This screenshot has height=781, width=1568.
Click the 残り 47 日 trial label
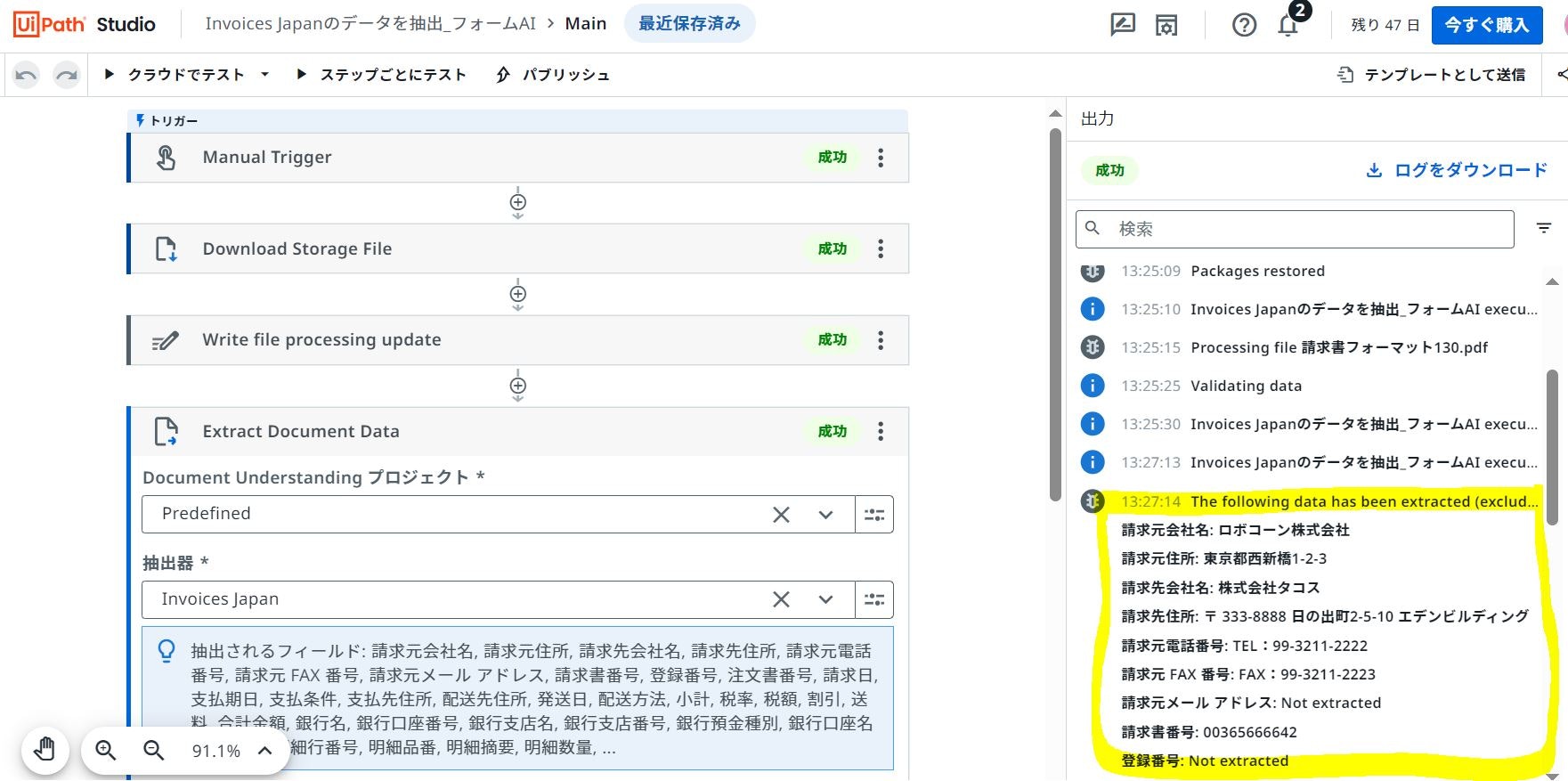click(1385, 25)
